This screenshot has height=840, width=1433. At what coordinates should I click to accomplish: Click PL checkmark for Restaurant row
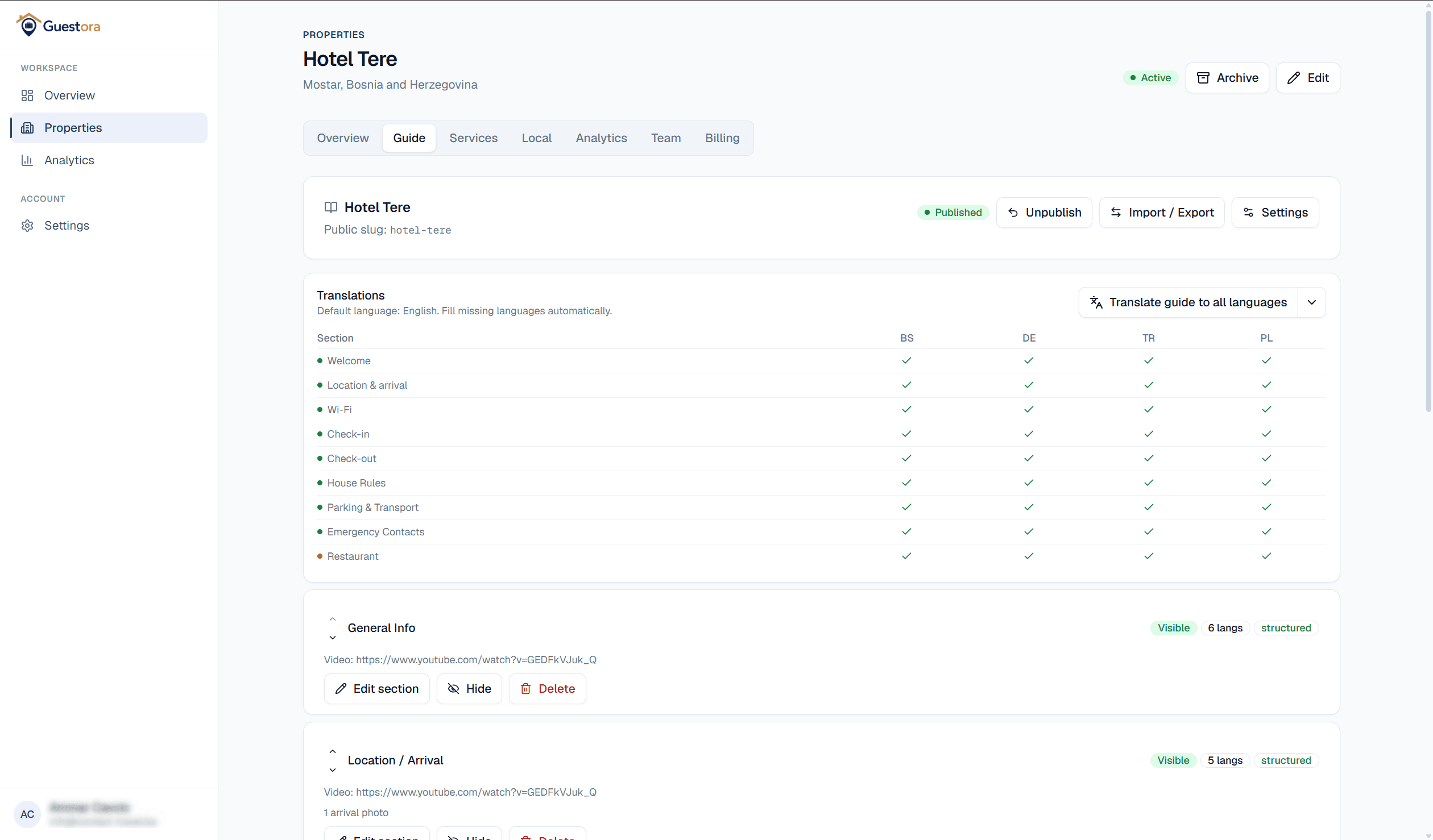[x=1266, y=556]
